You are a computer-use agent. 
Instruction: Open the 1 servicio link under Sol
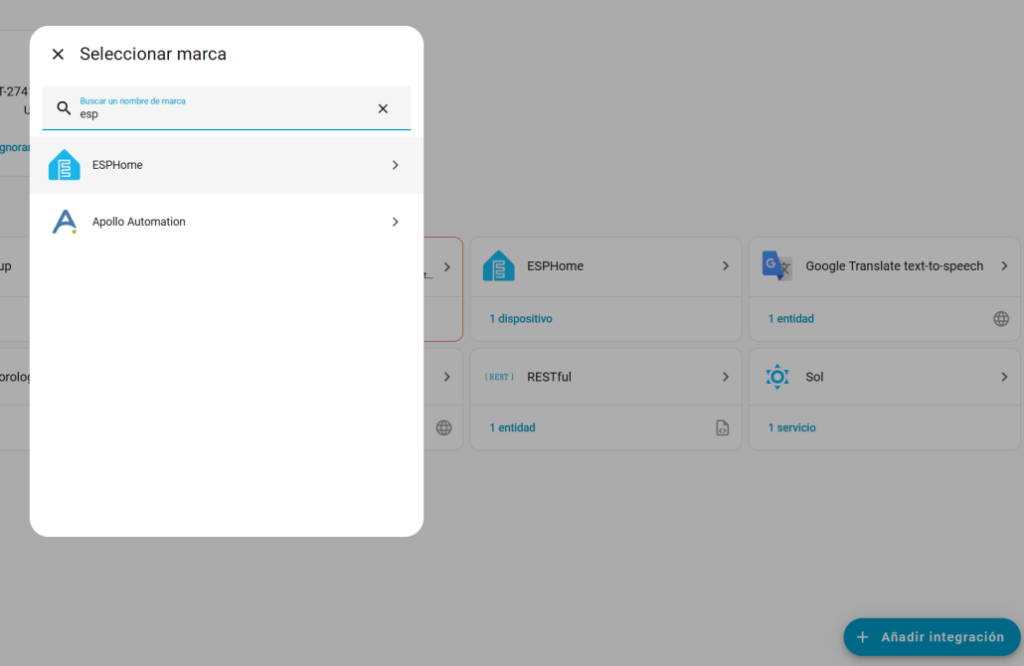point(792,428)
